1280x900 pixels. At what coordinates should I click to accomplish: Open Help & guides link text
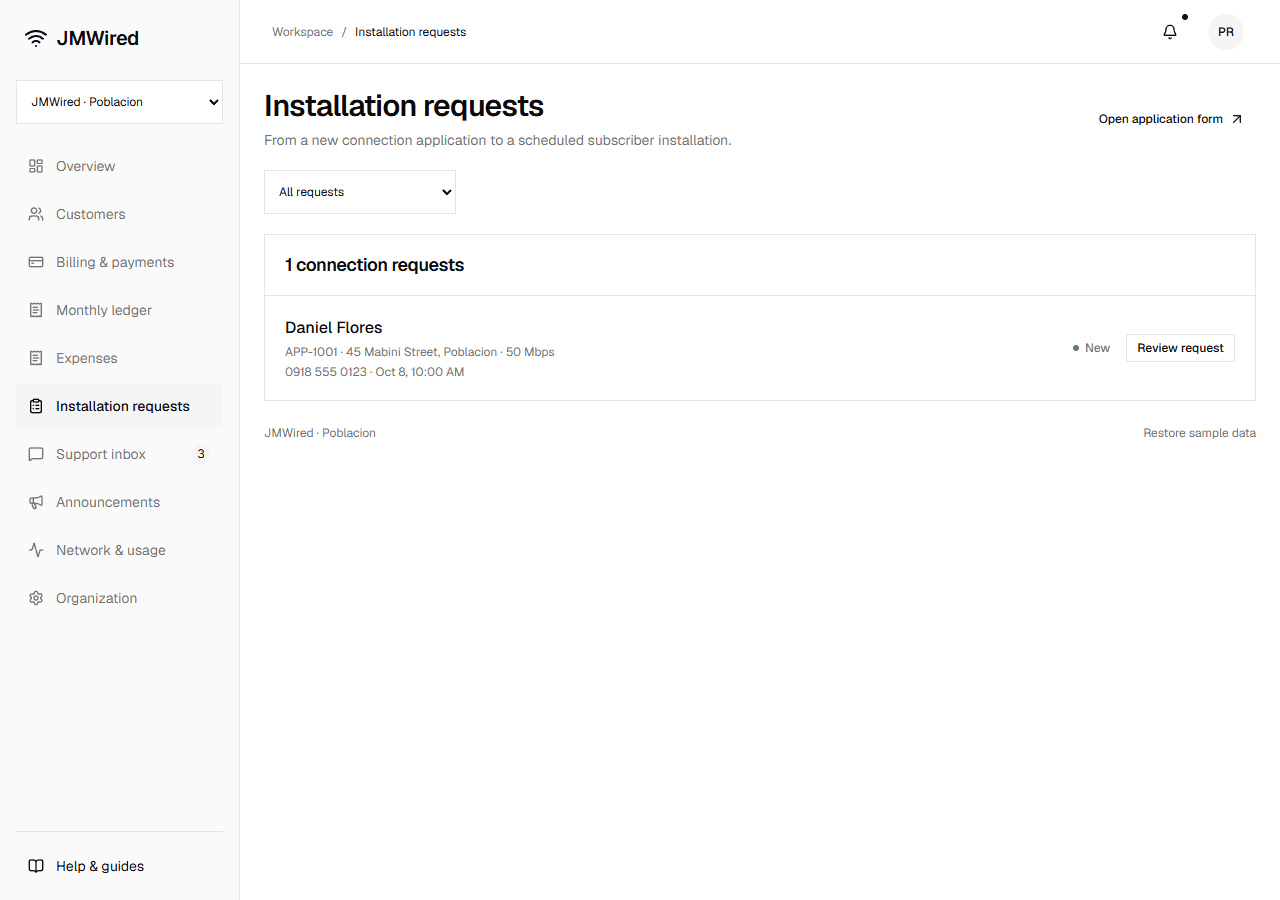tap(100, 866)
